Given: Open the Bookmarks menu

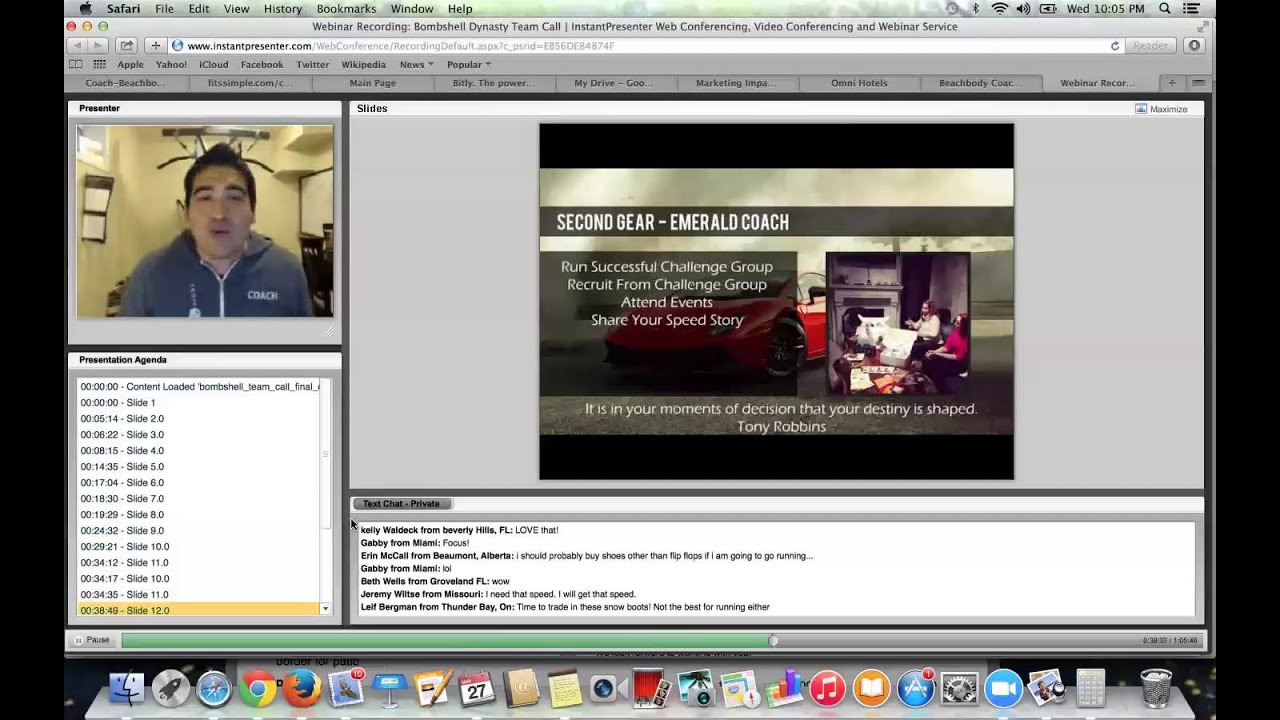Looking at the screenshot, I should [346, 9].
